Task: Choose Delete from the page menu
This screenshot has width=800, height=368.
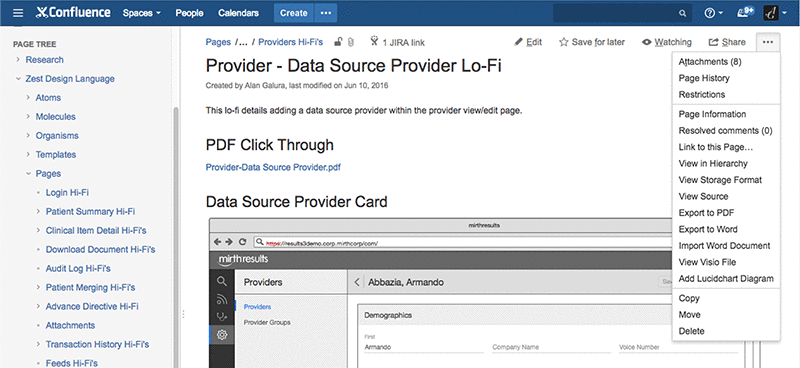Action: pos(726,331)
